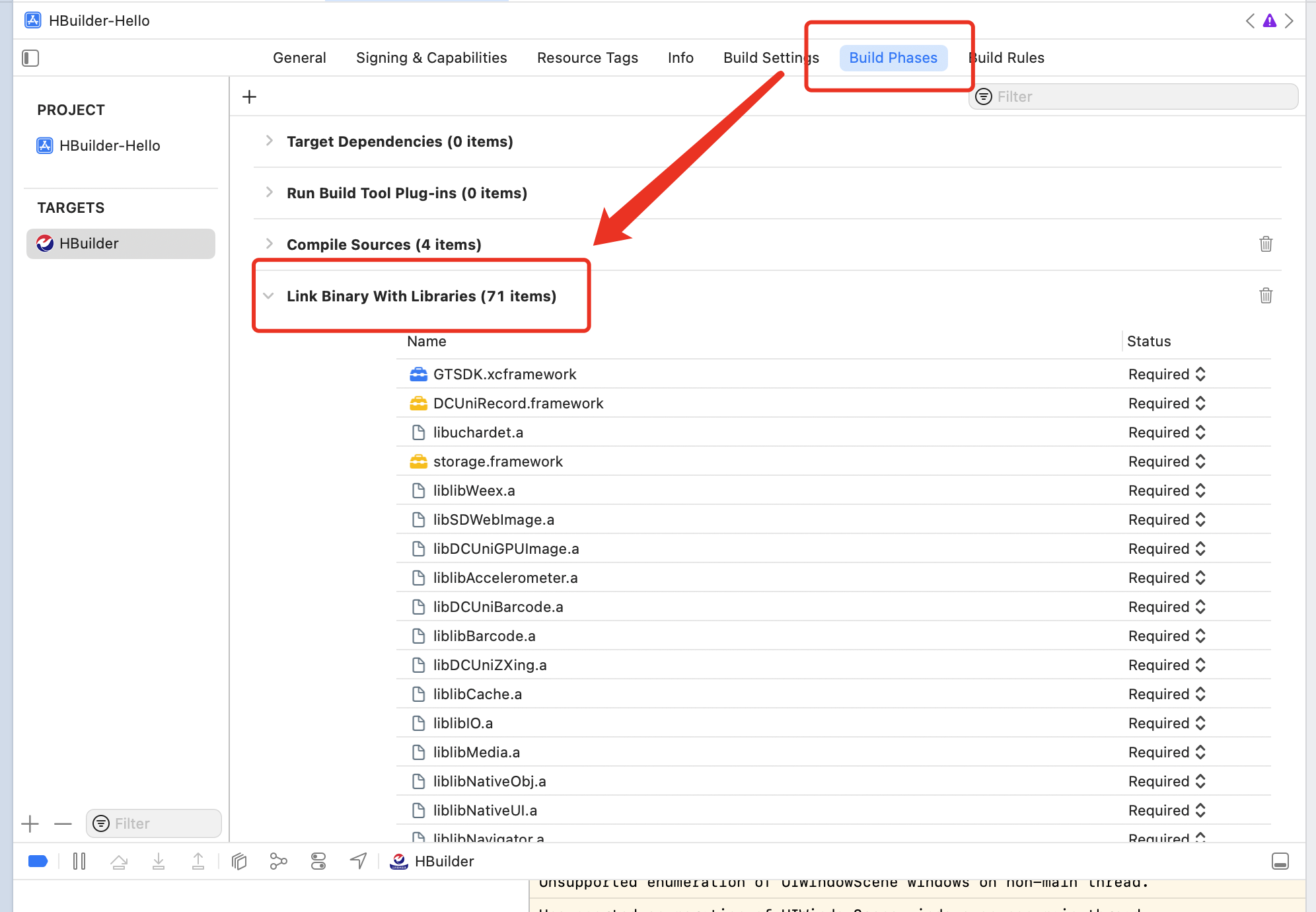Collapse Link Binary With Libraries section
This screenshot has width=1316, height=912.
[x=268, y=296]
